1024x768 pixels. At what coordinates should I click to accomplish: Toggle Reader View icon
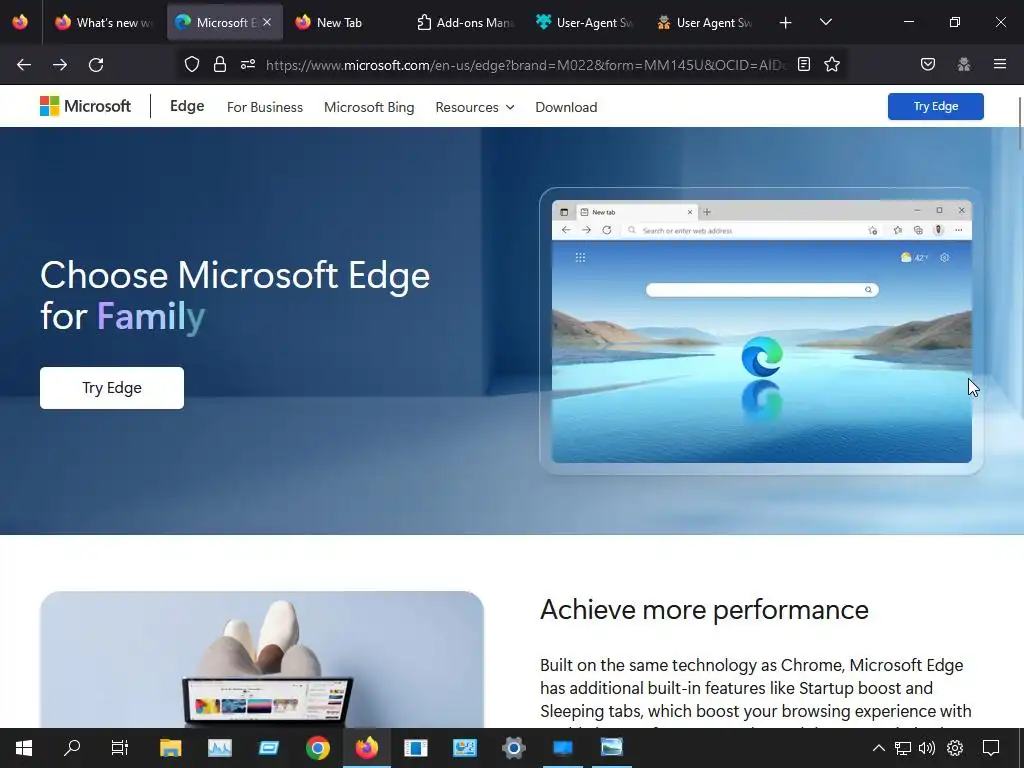point(804,64)
